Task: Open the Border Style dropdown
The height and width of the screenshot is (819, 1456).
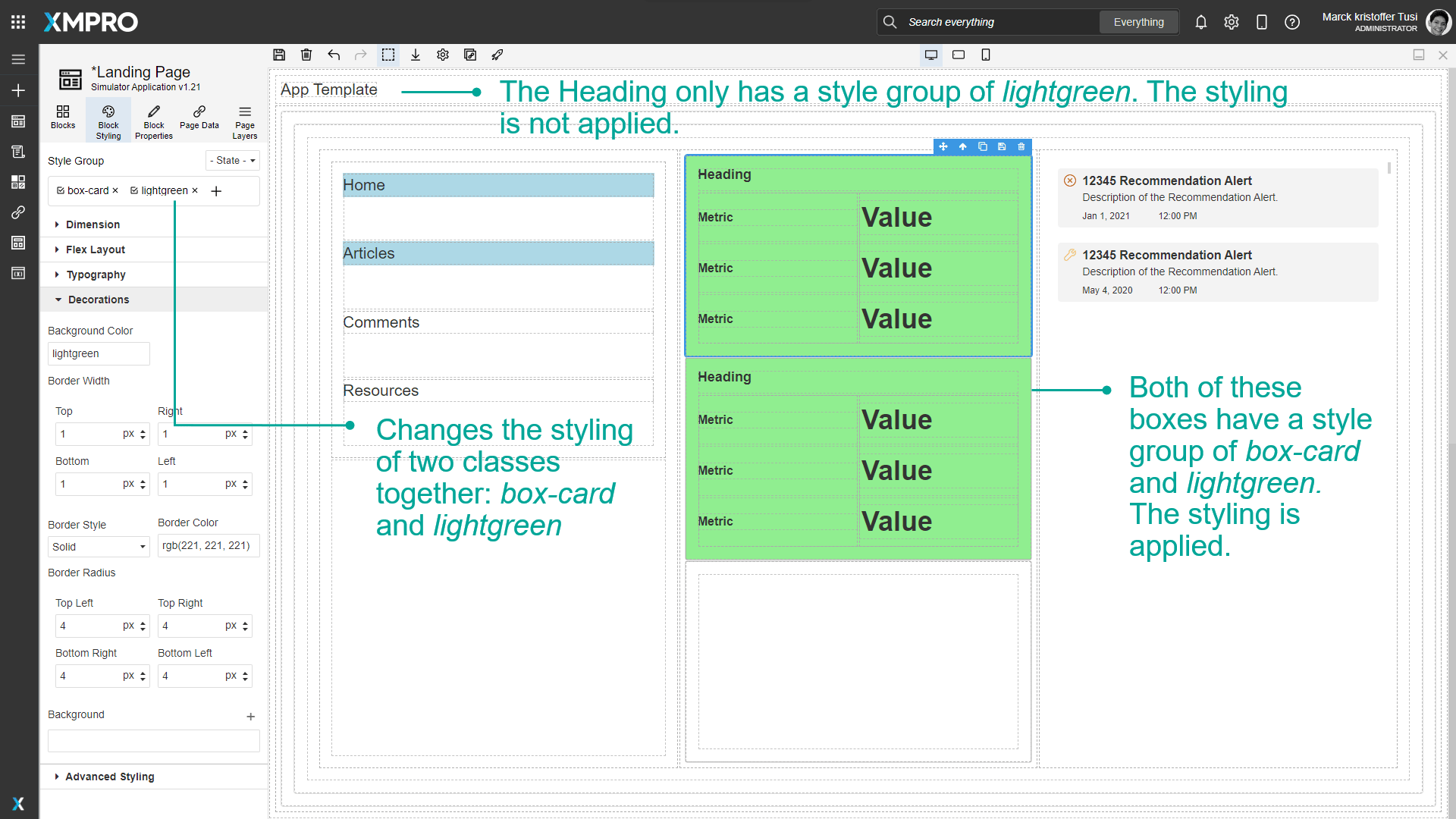Action: (99, 547)
